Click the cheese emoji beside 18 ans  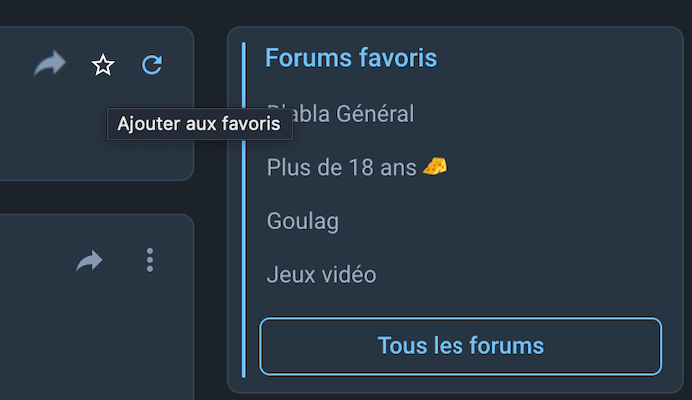point(434,166)
